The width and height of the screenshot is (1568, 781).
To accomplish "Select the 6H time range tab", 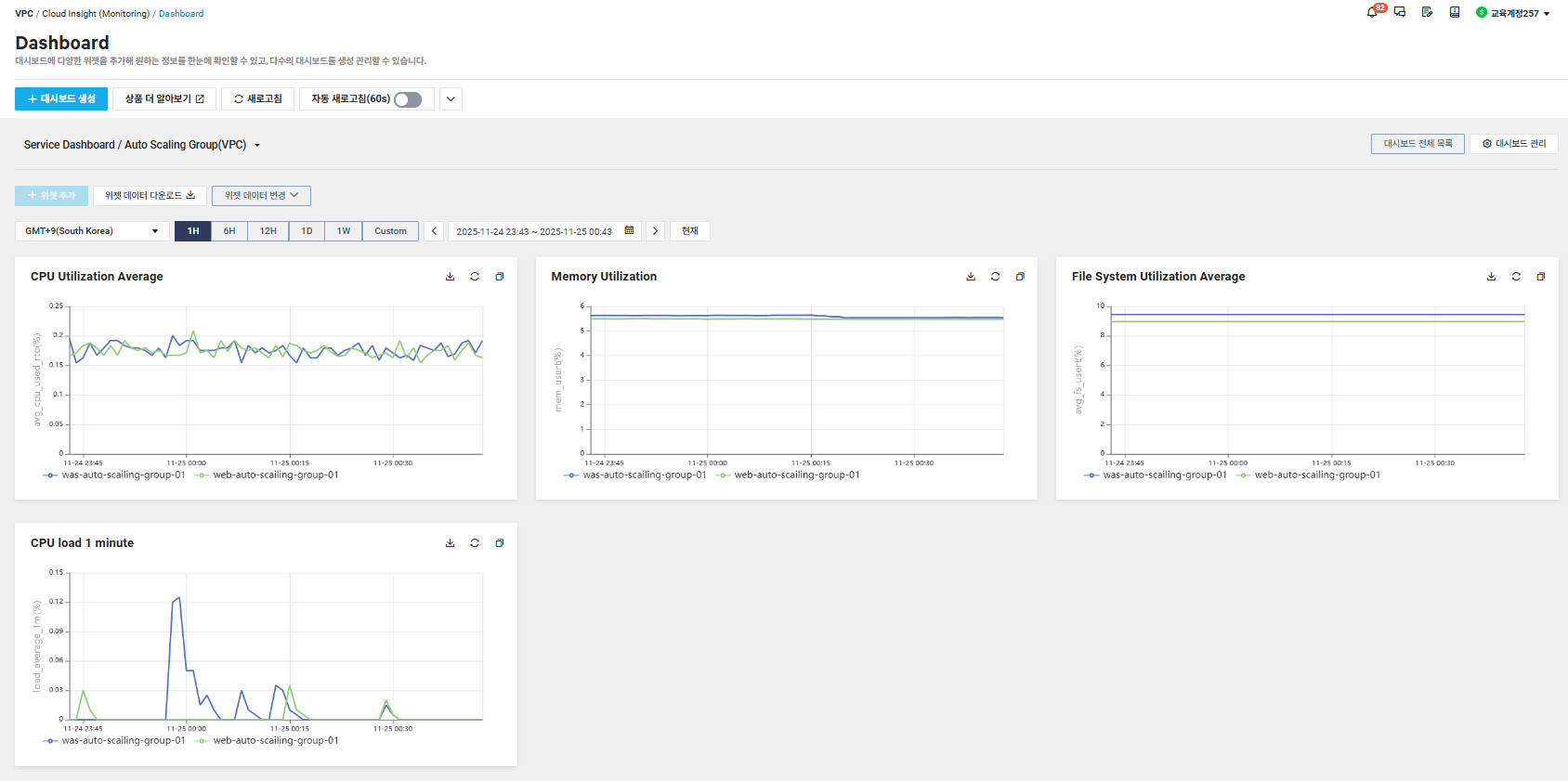I will pyautogui.click(x=229, y=231).
